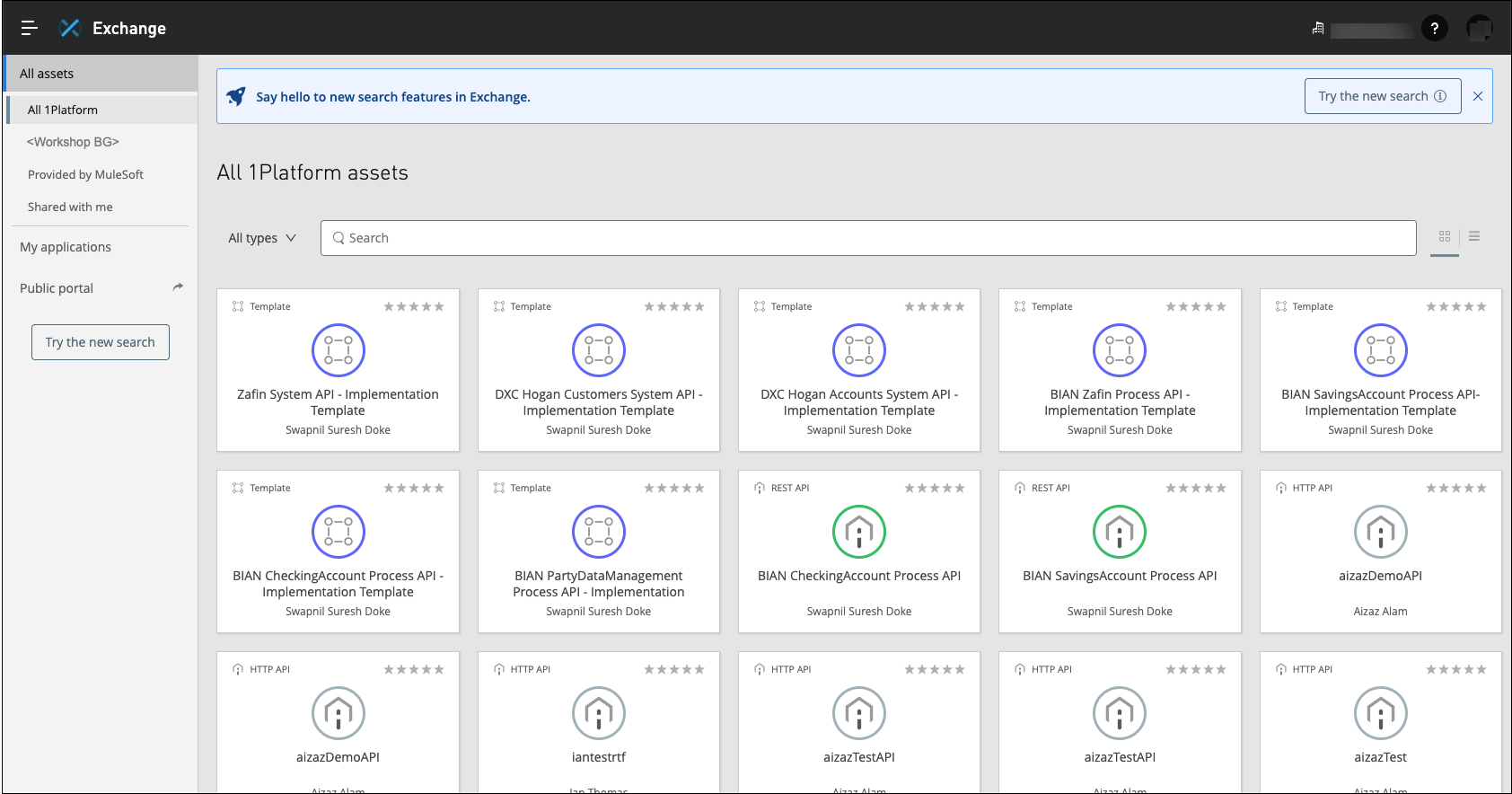The width and height of the screenshot is (1512, 794).
Task: Open aizazDemoAPI icon by Aizaz Alam in second row
Action: (x=1381, y=532)
